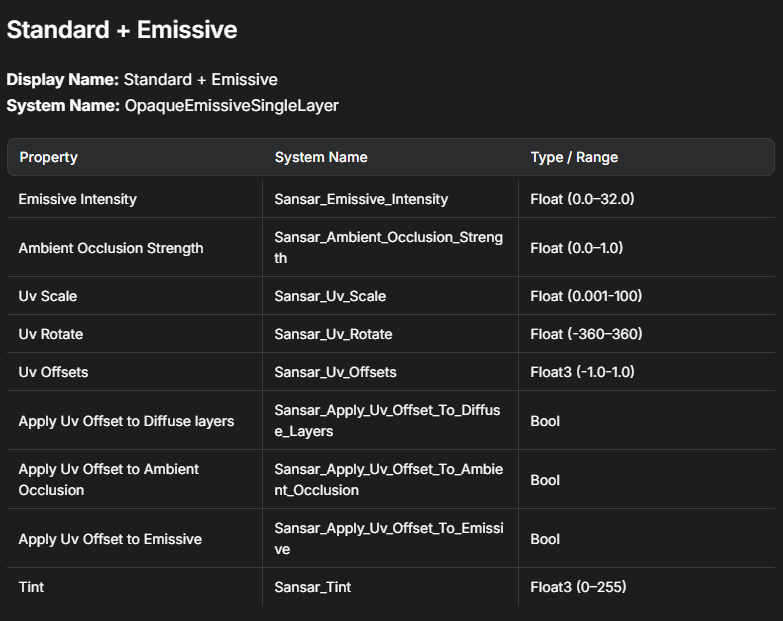
Task: Click the Sansar_Uv_Rotate system name cell
Action: pos(333,334)
